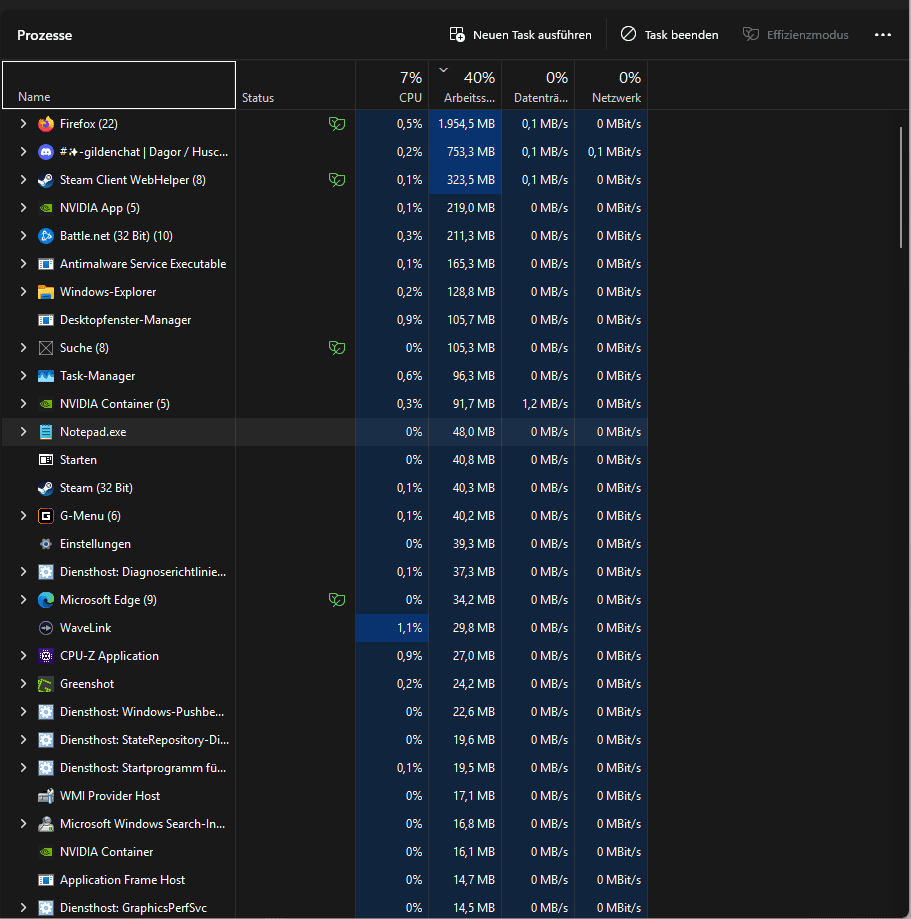Sort by the Status column header
911x919 pixels.
click(x=295, y=85)
